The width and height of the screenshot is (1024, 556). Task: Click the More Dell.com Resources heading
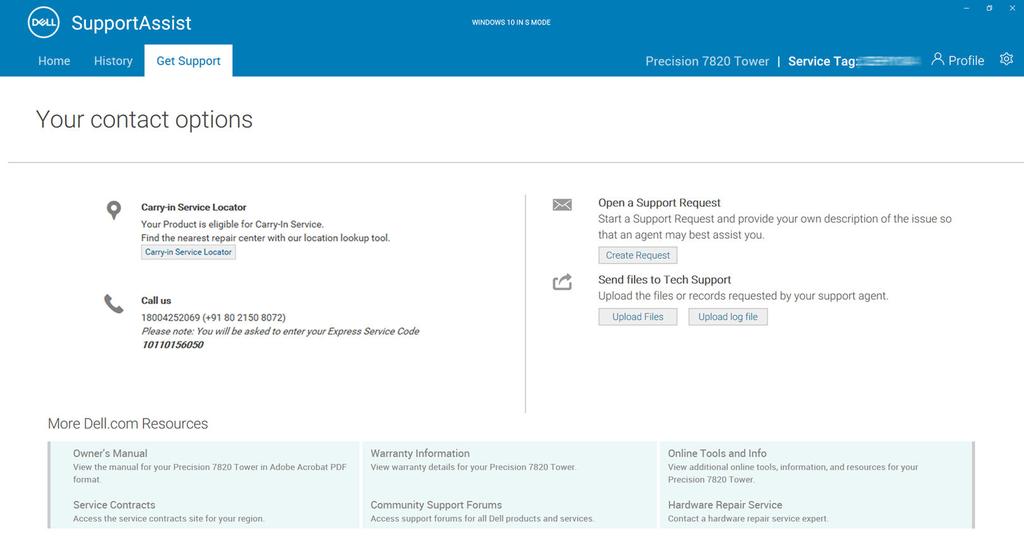[128, 424]
